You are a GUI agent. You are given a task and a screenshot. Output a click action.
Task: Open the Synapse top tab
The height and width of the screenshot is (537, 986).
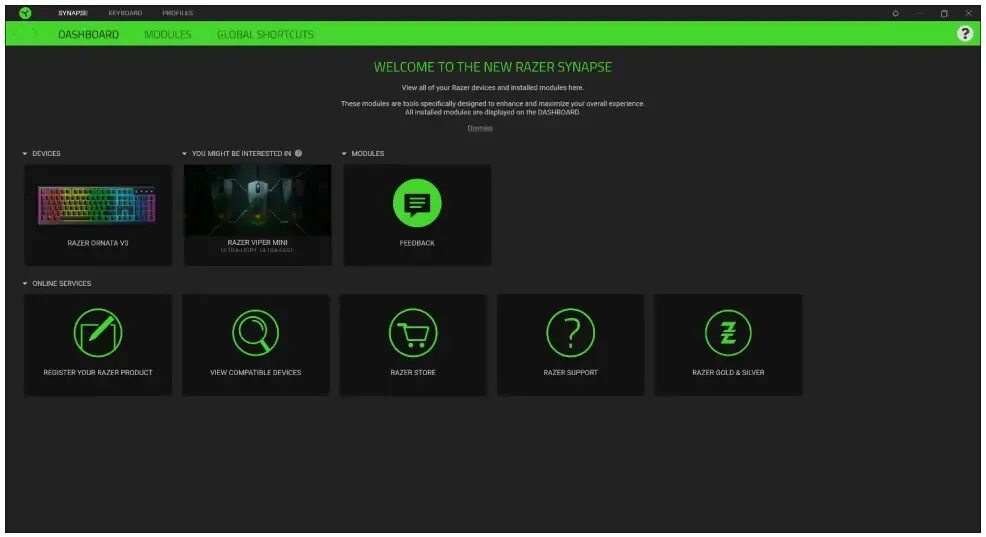pyautogui.click(x=73, y=13)
